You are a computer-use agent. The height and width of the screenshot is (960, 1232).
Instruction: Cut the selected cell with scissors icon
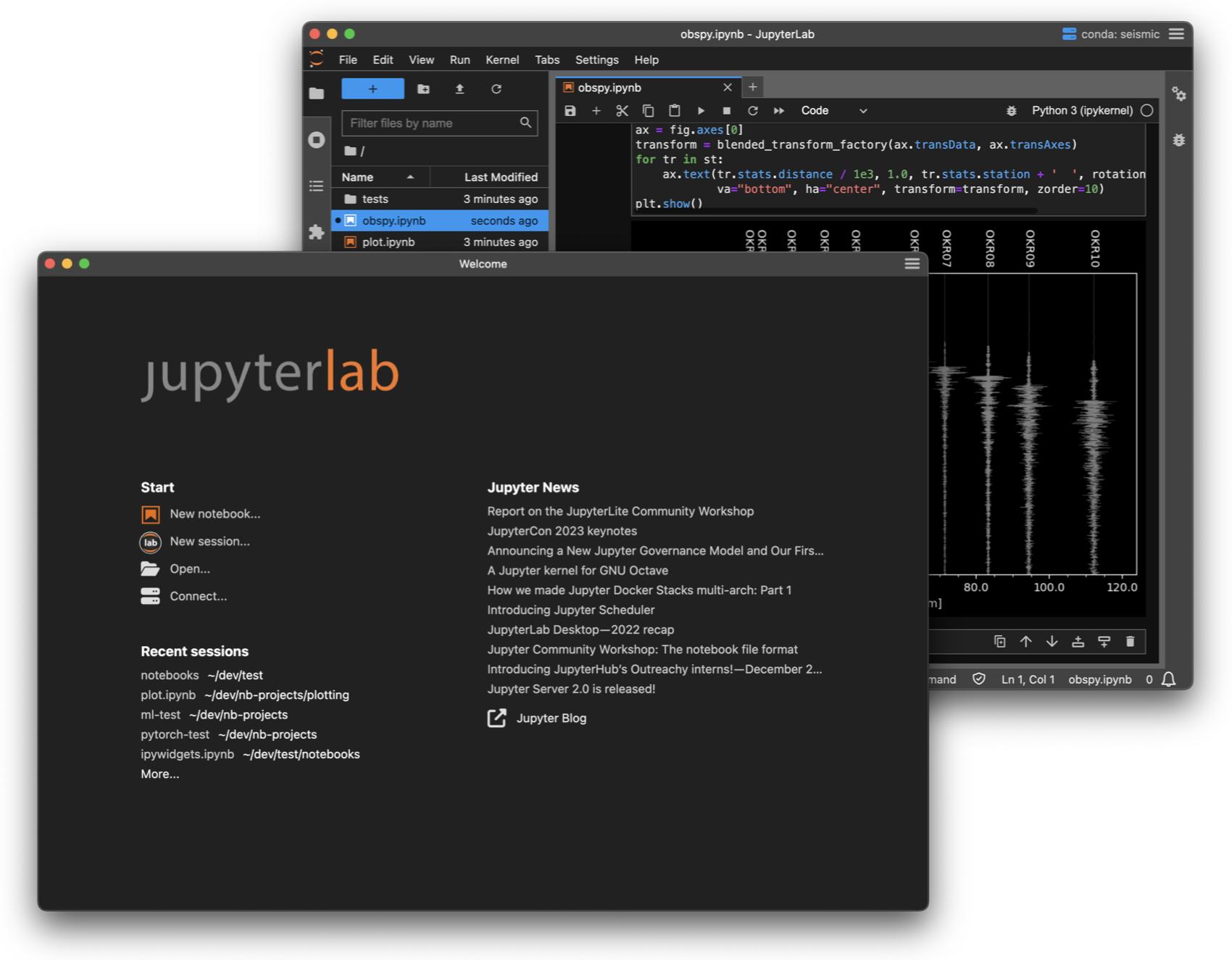pyautogui.click(x=622, y=110)
